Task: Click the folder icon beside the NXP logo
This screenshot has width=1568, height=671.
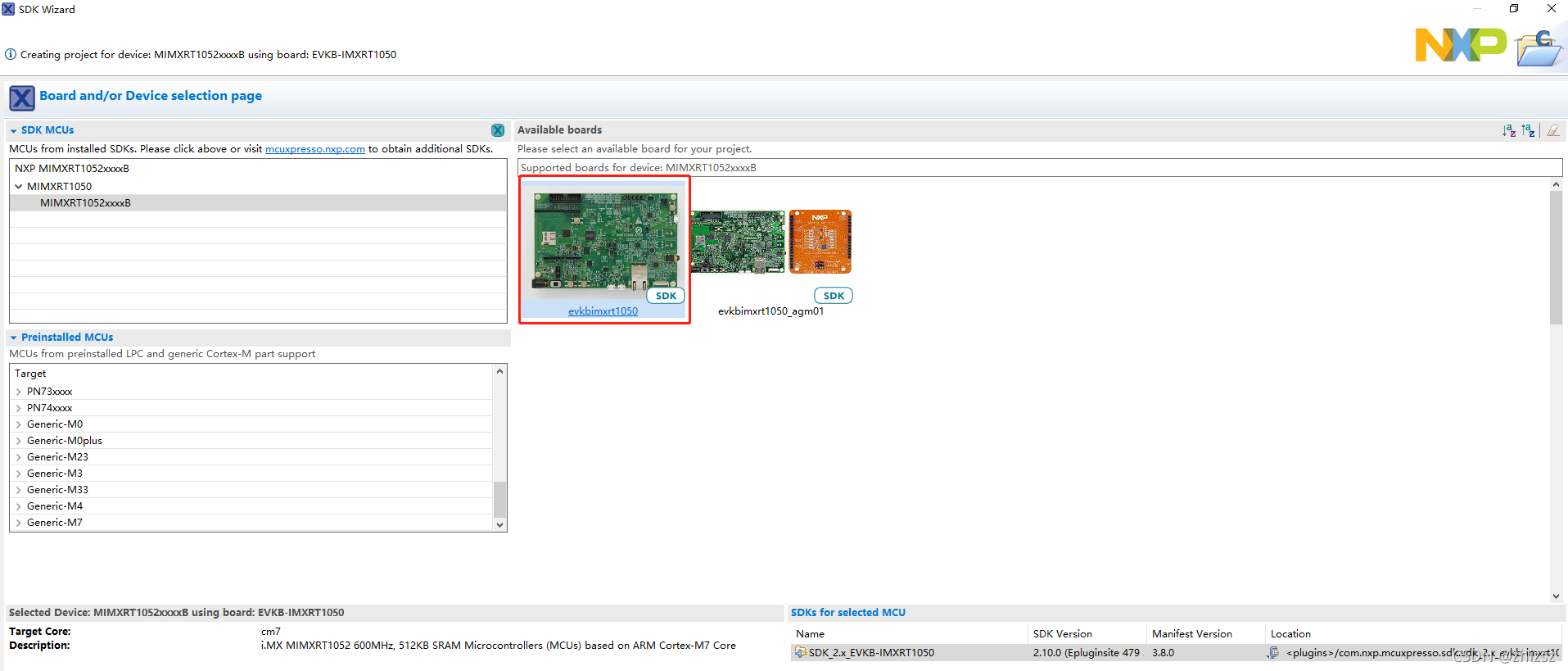Action: 1539,48
